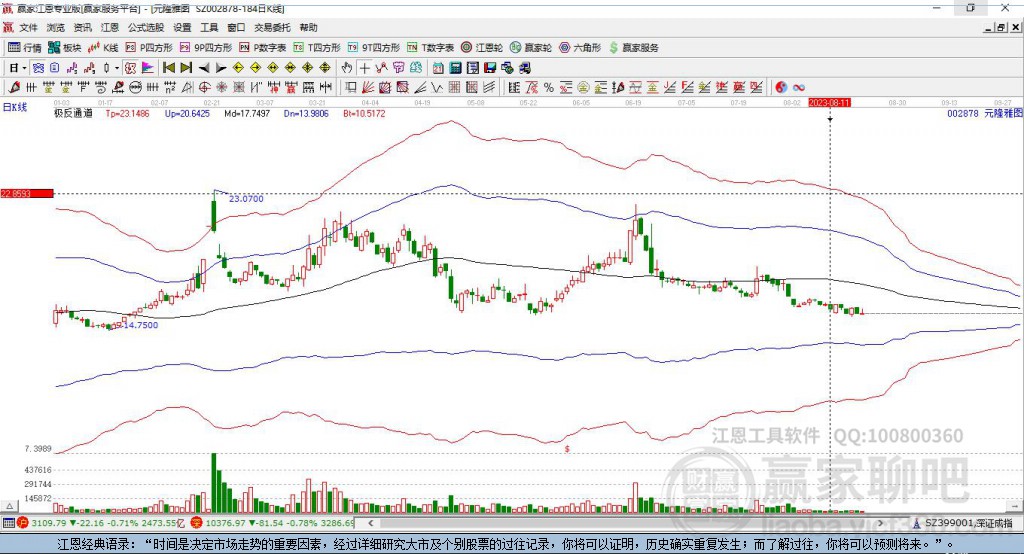The height and width of the screenshot is (554, 1024).
Task: Click the red-blue yin-yang icon
Action: click(x=781, y=88)
